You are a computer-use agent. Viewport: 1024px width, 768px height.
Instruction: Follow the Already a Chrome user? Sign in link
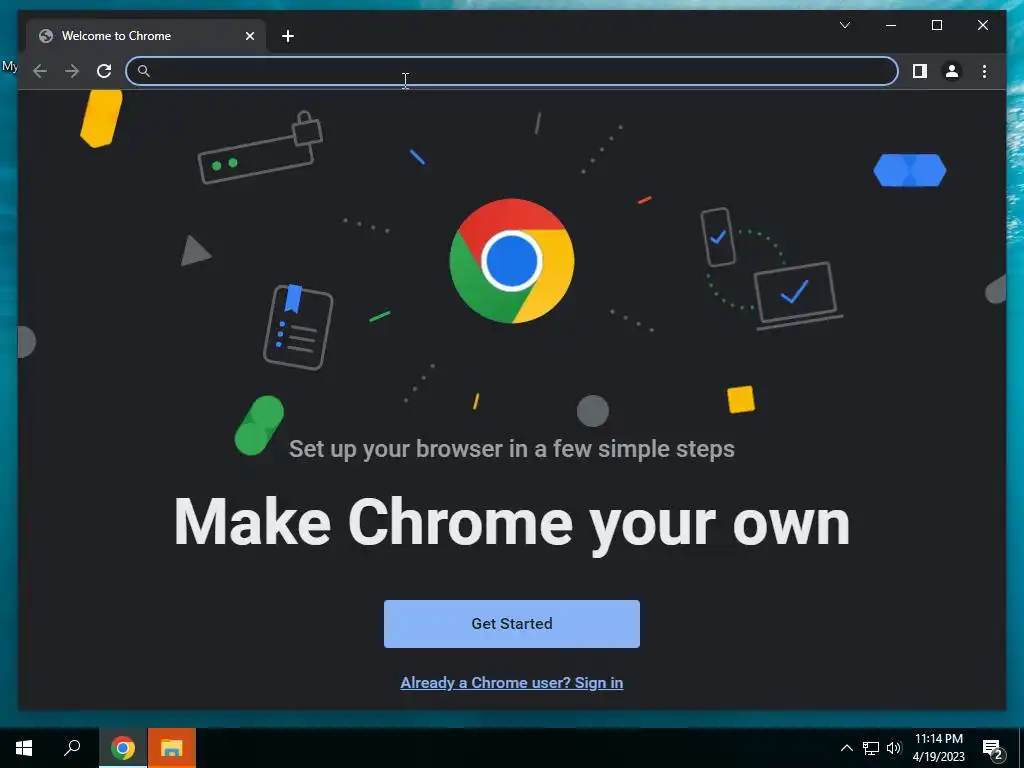(x=511, y=682)
